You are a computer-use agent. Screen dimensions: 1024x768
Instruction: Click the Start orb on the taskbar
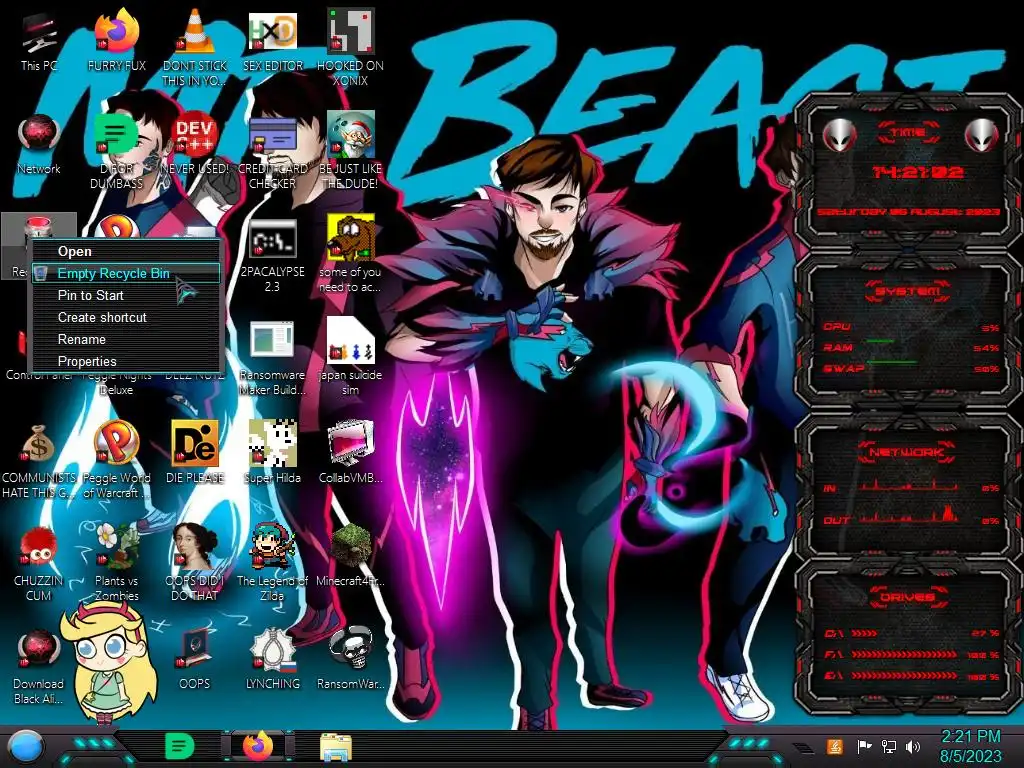click(x=26, y=747)
